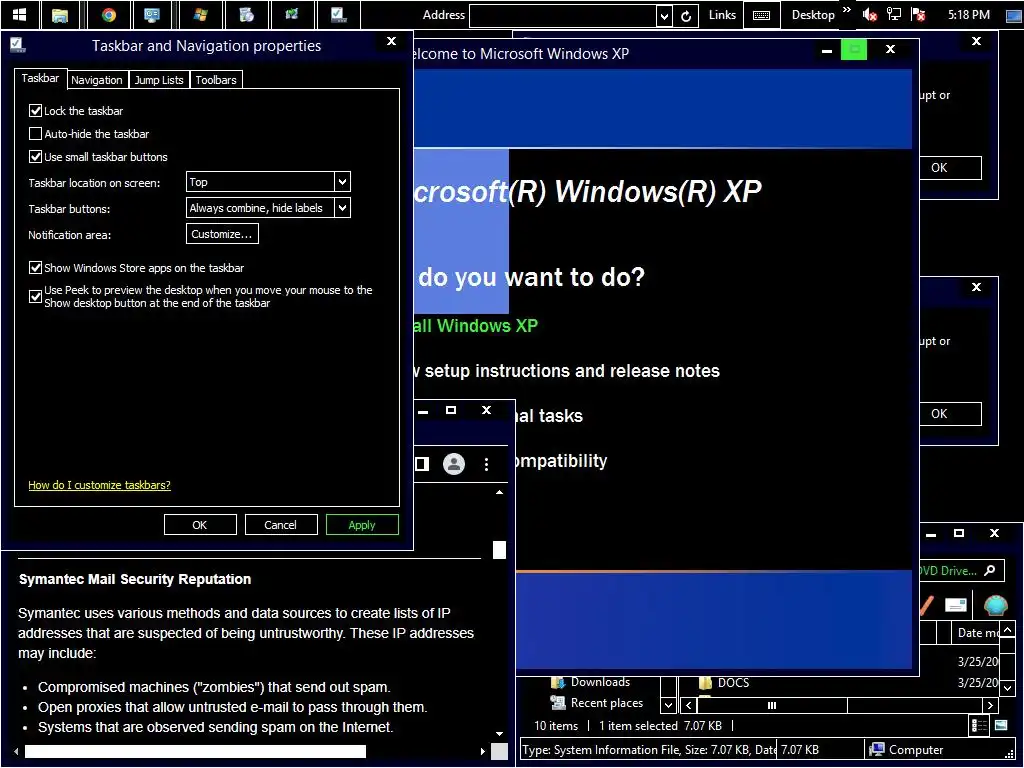Switch Explorer to details view icon

click(x=979, y=725)
